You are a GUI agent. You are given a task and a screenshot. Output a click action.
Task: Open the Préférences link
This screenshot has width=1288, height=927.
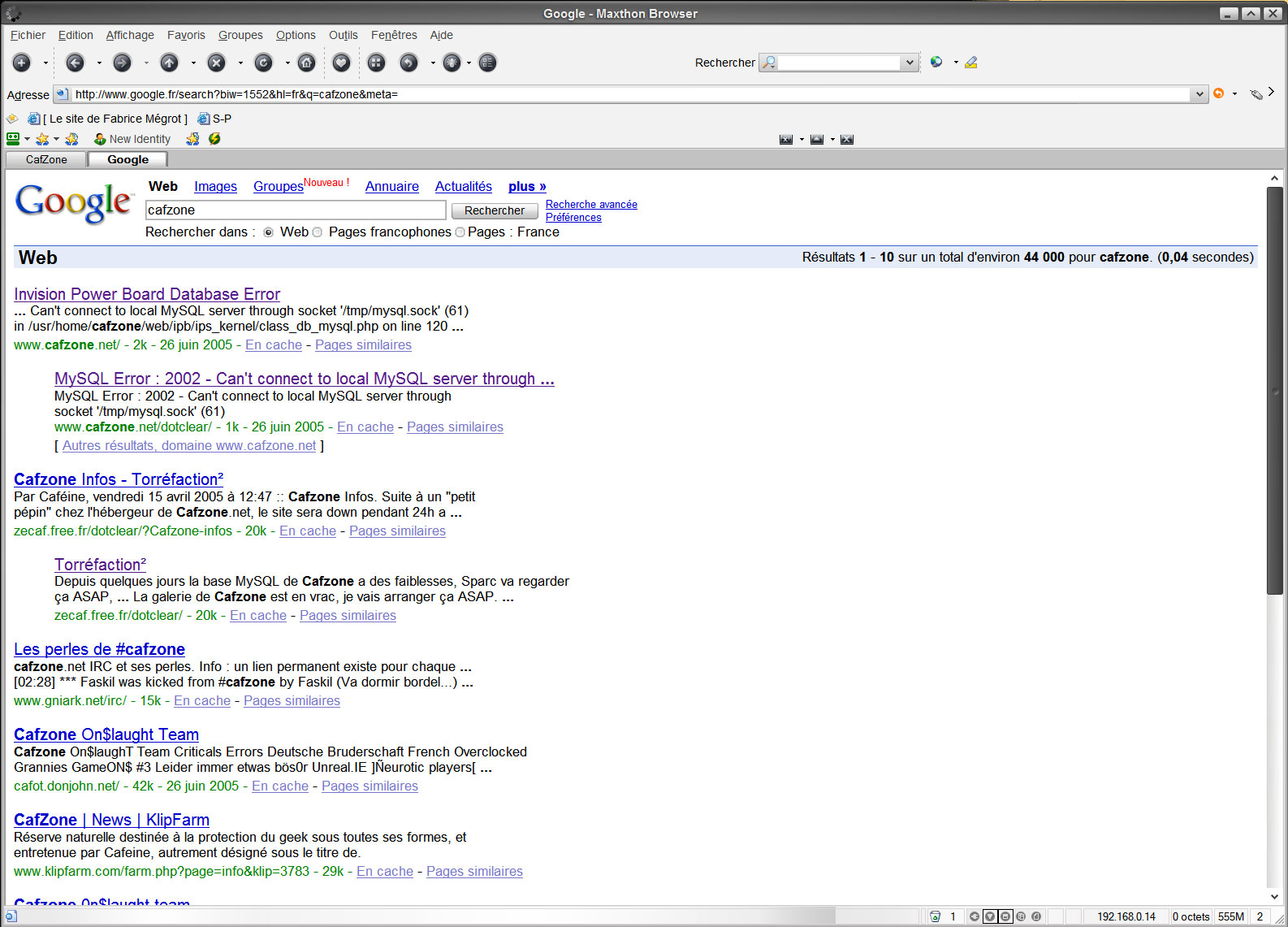(573, 218)
